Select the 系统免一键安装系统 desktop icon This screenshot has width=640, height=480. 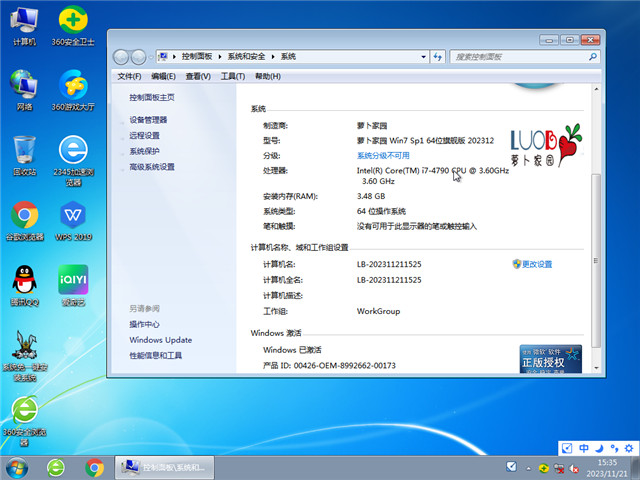point(24,356)
